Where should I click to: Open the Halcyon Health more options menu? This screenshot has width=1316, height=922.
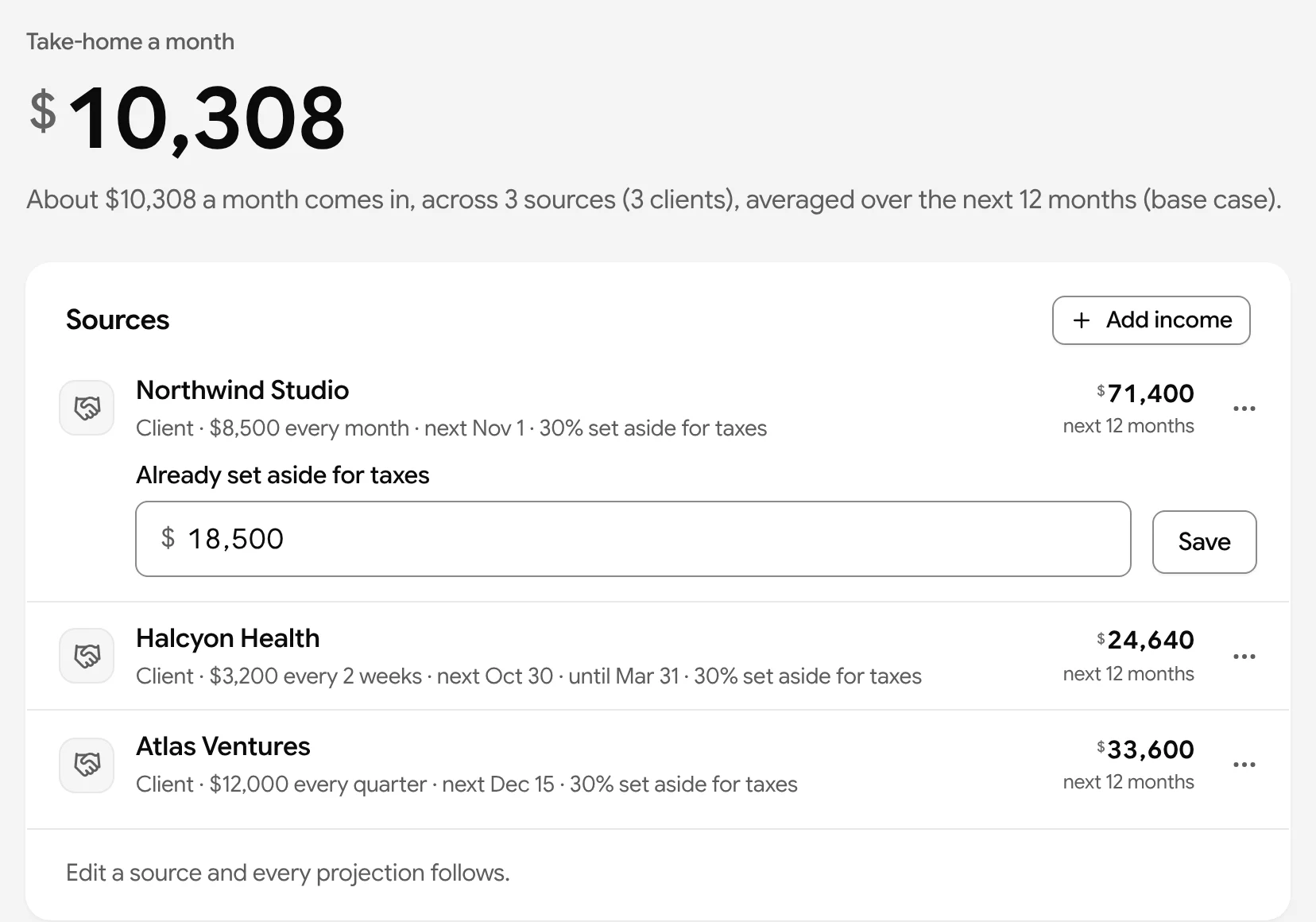(1244, 657)
